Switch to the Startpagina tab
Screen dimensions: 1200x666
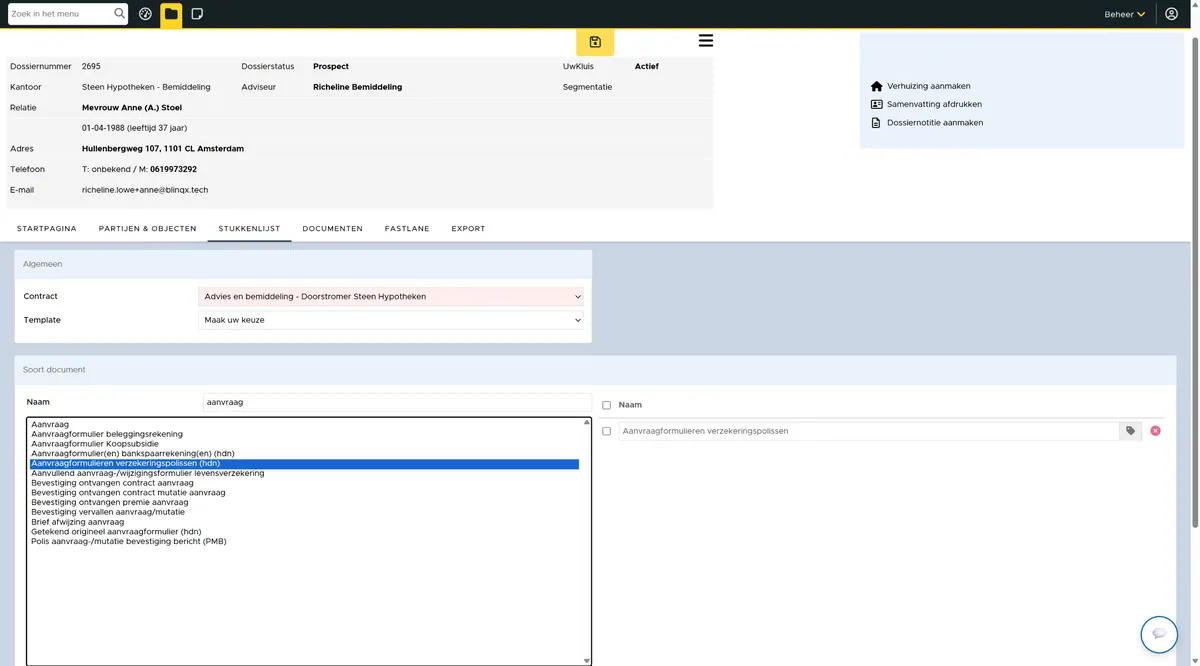pyautogui.click(x=47, y=229)
